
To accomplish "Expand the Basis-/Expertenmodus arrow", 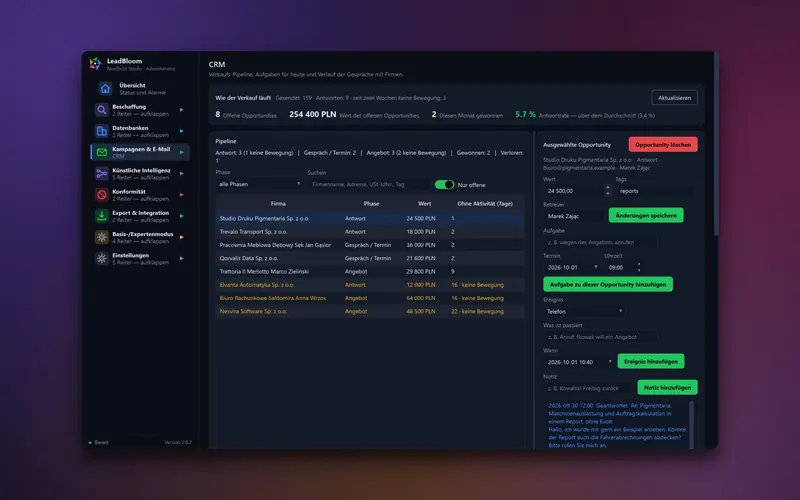I will tap(182, 237).
